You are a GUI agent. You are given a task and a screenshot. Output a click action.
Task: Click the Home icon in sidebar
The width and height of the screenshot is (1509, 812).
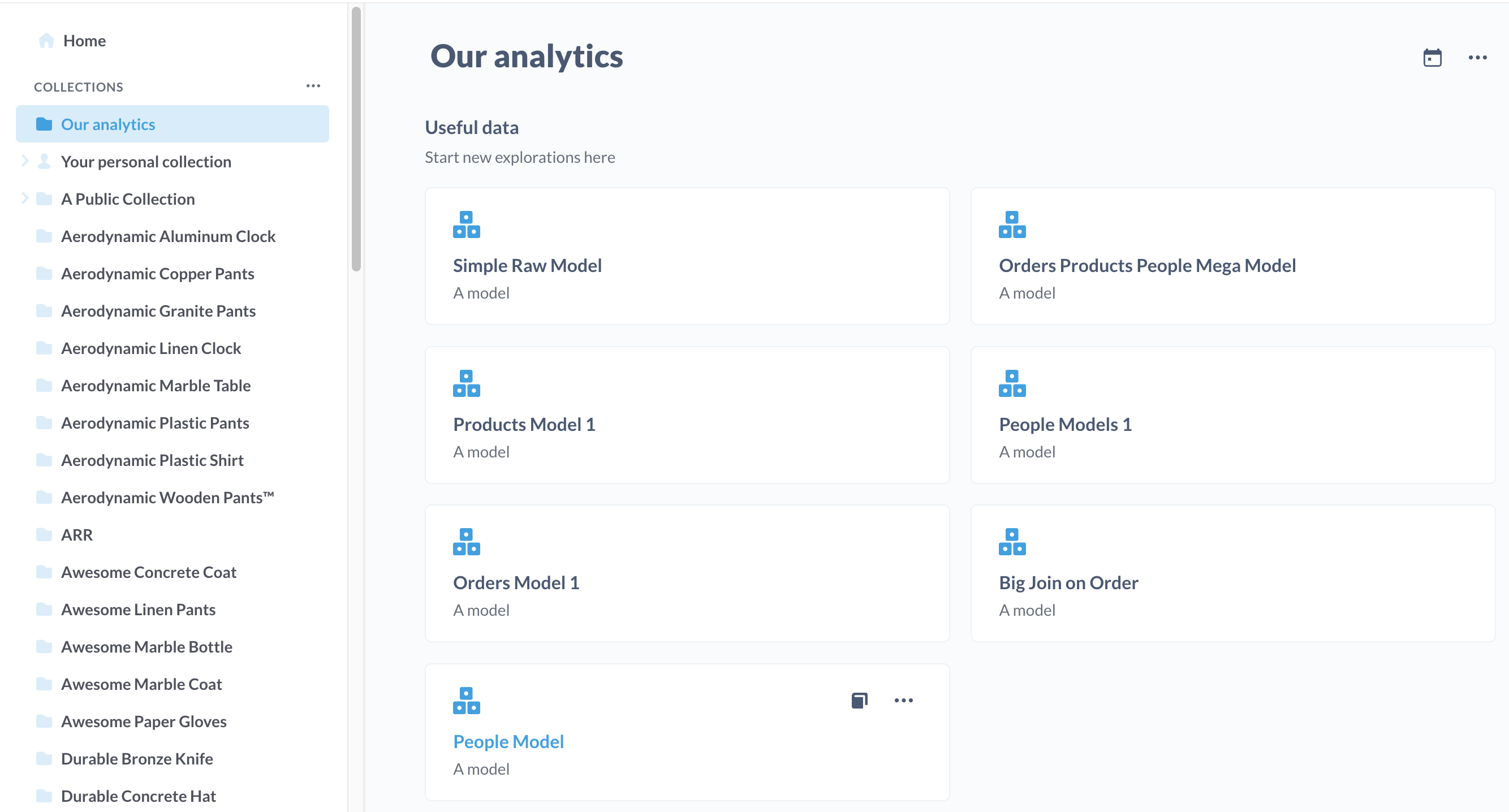click(x=46, y=40)
